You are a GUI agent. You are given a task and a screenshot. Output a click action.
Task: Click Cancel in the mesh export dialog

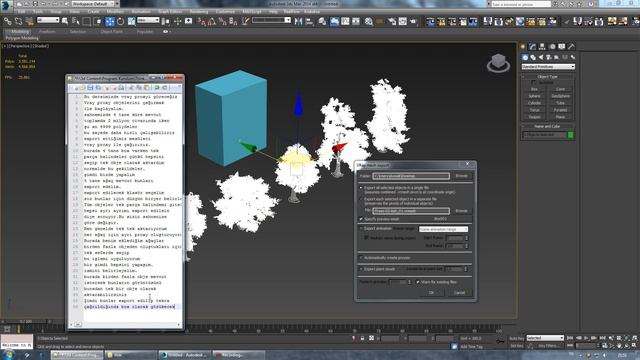tap(460, 293)
